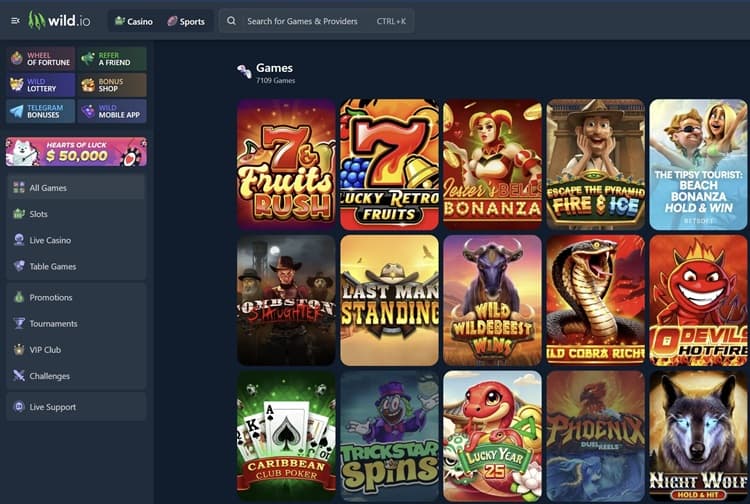Open The Tipsy Tourist Beach Bonanza game
Image resolution: width=750 pixels, height=504 pixels.
pos(698,164)
